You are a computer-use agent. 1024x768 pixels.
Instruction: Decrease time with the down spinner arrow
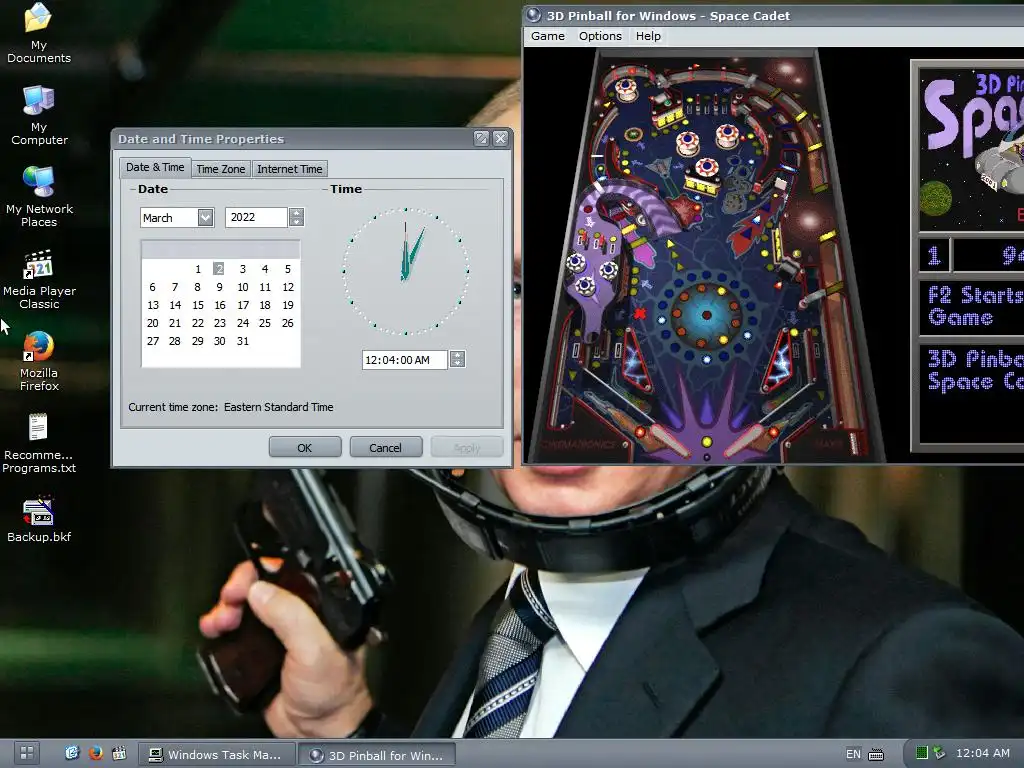(x=458, y=364)
